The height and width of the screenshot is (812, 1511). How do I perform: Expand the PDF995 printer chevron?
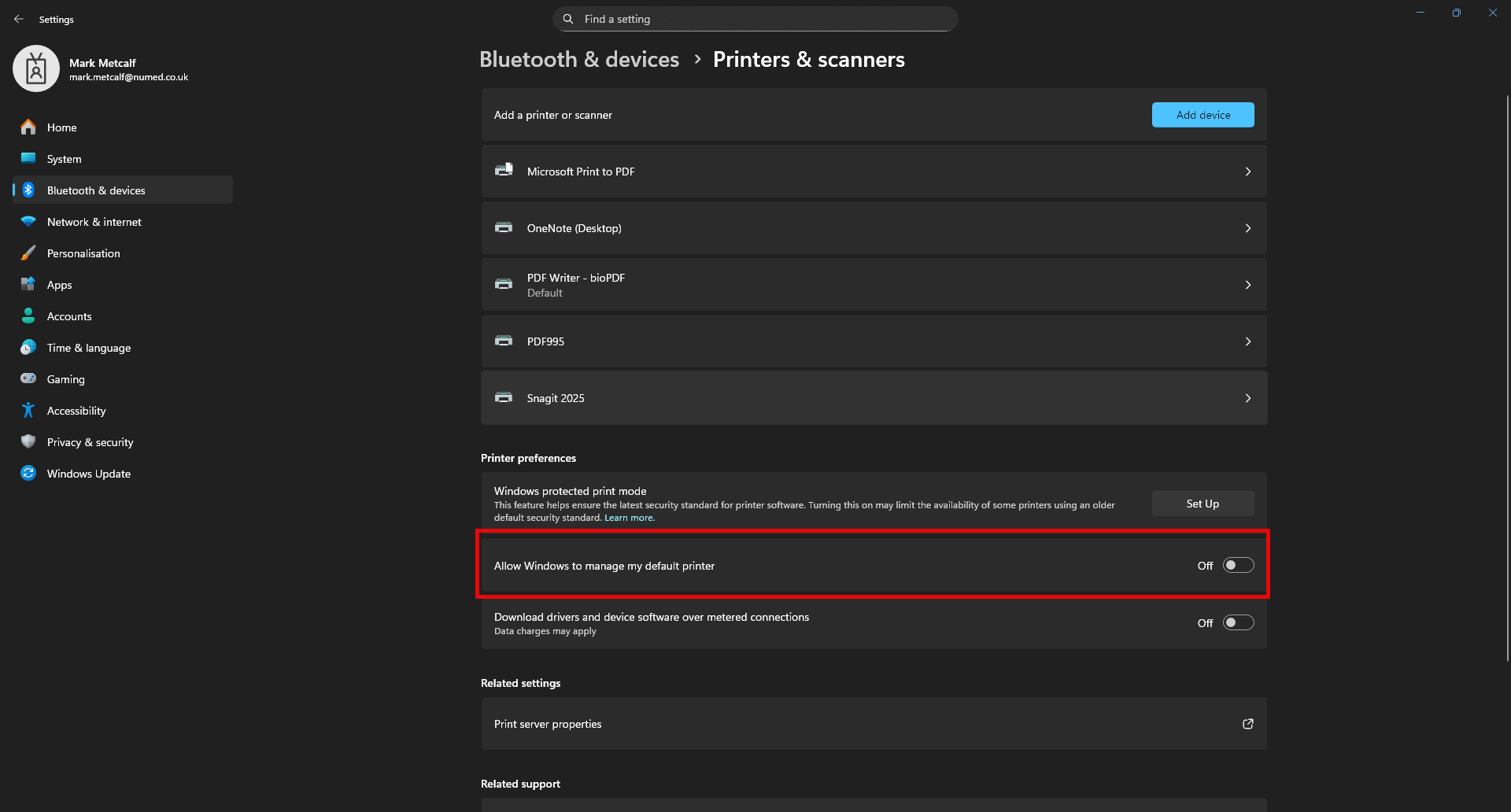[1247, 341]
